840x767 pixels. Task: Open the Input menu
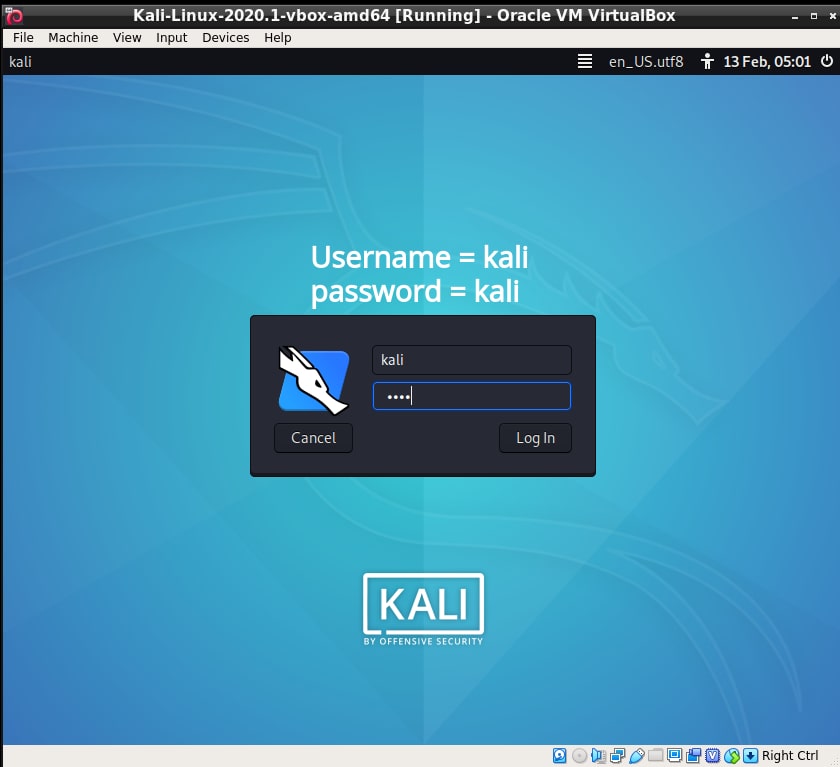(x=171, y=37)
